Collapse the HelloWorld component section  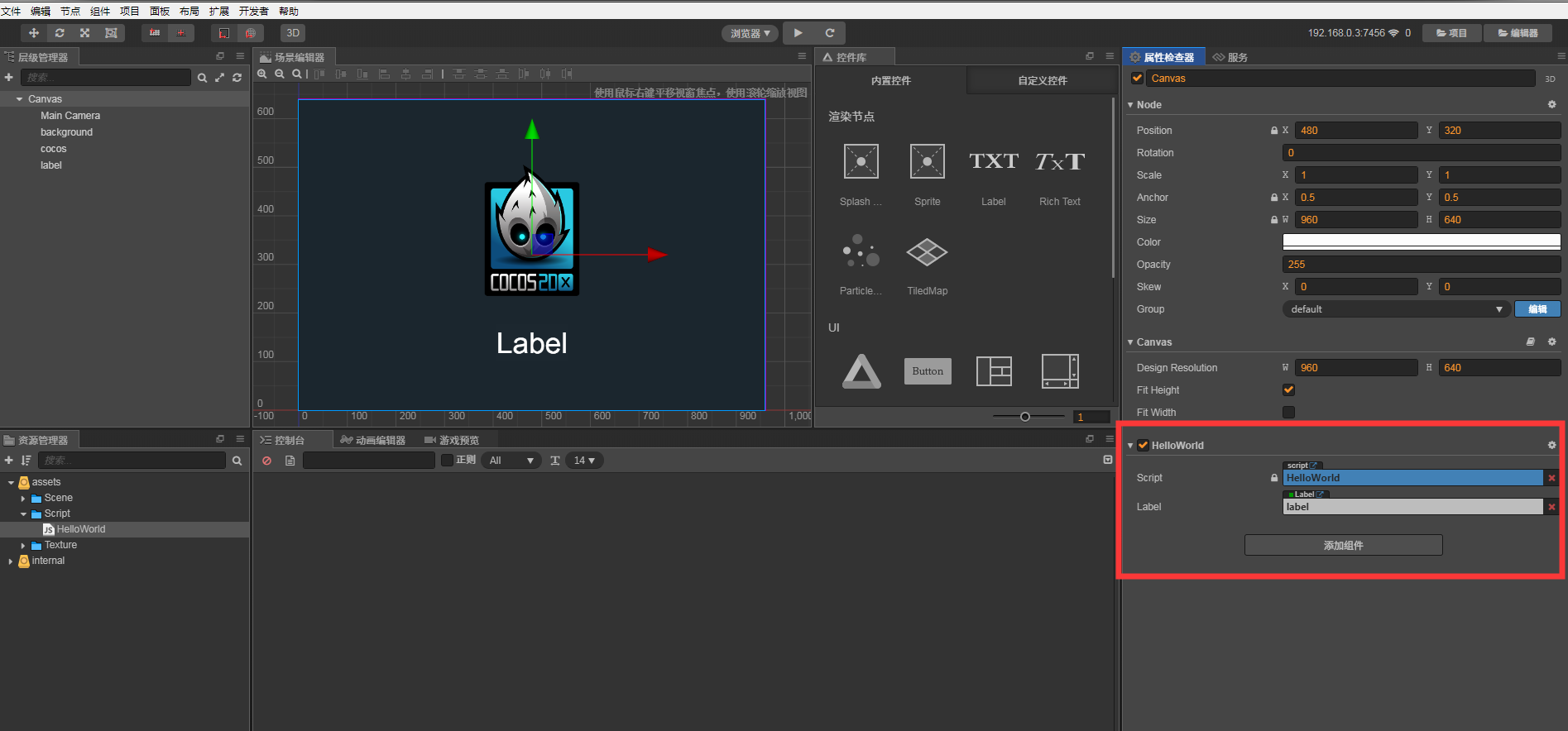1130,446
